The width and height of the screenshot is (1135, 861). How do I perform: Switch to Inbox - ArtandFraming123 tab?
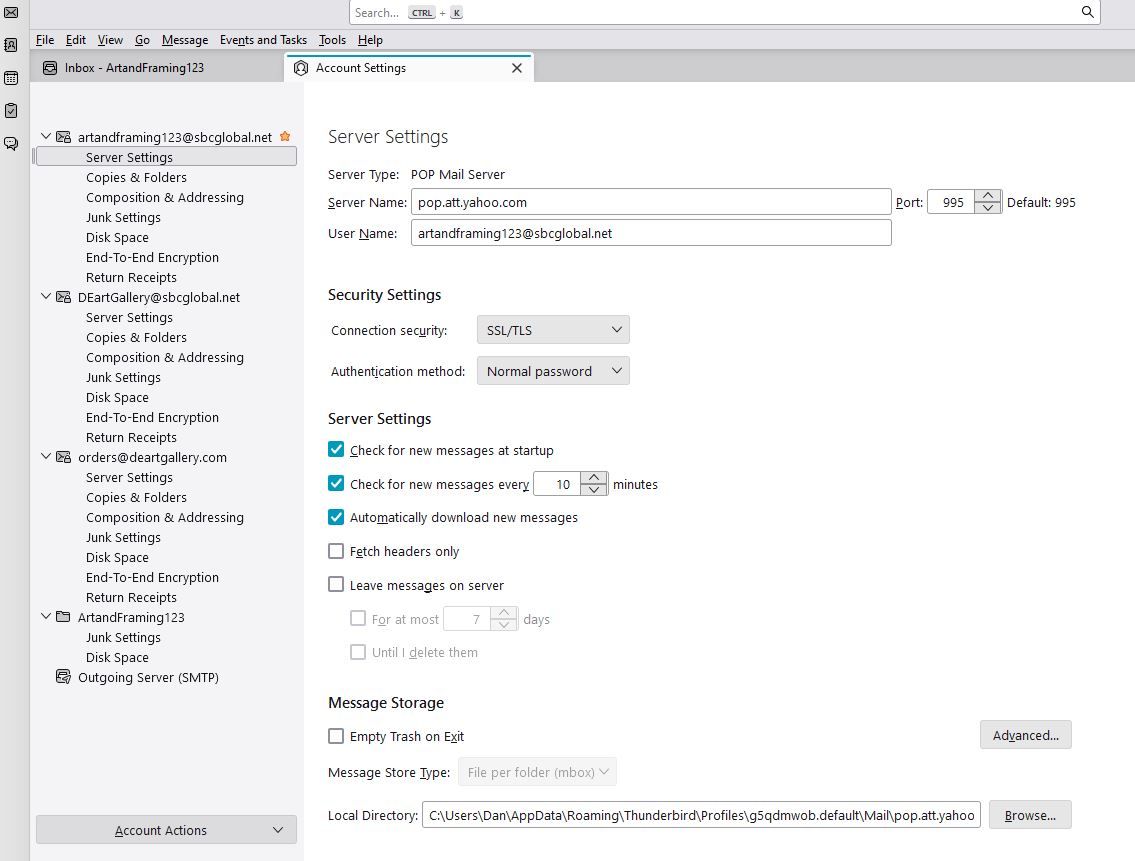(x=134, y=68)
